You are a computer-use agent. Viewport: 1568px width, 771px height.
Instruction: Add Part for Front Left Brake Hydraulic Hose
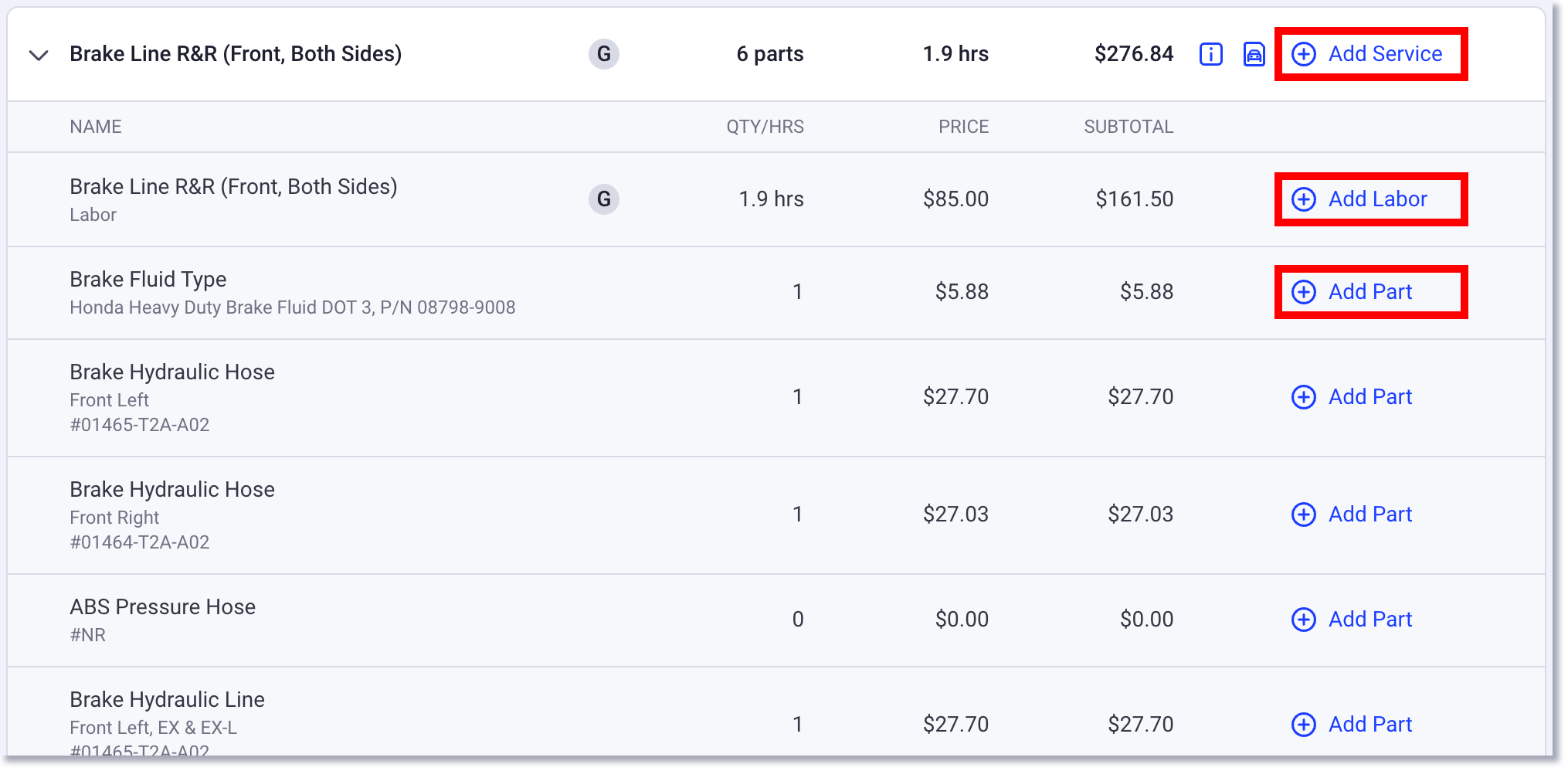coord(1369,396)
